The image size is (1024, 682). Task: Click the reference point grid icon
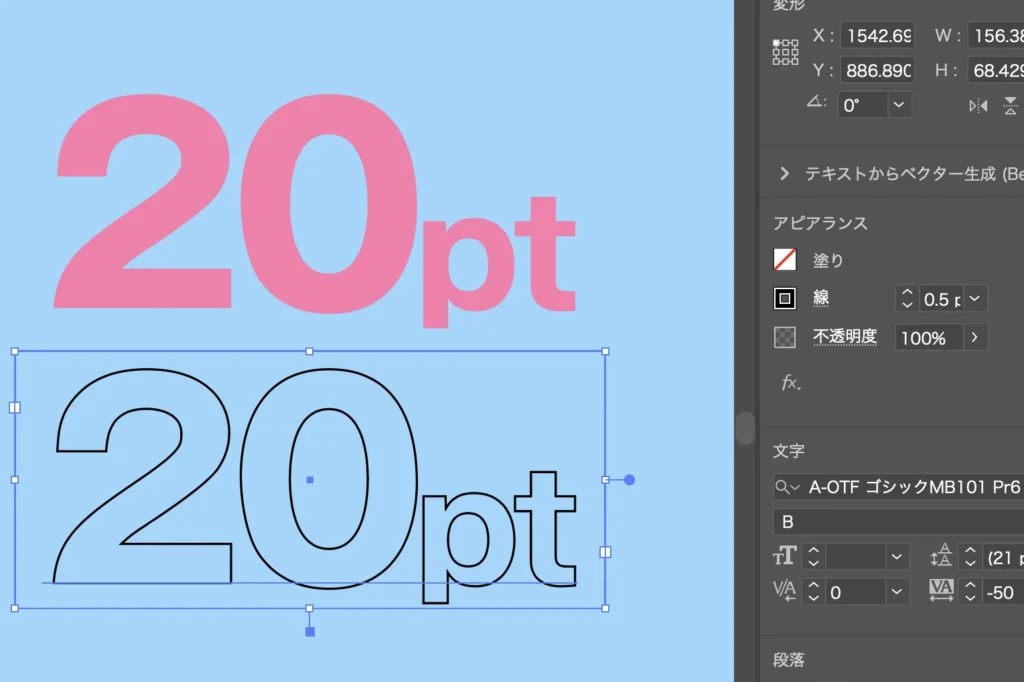(x=786, y=52)
